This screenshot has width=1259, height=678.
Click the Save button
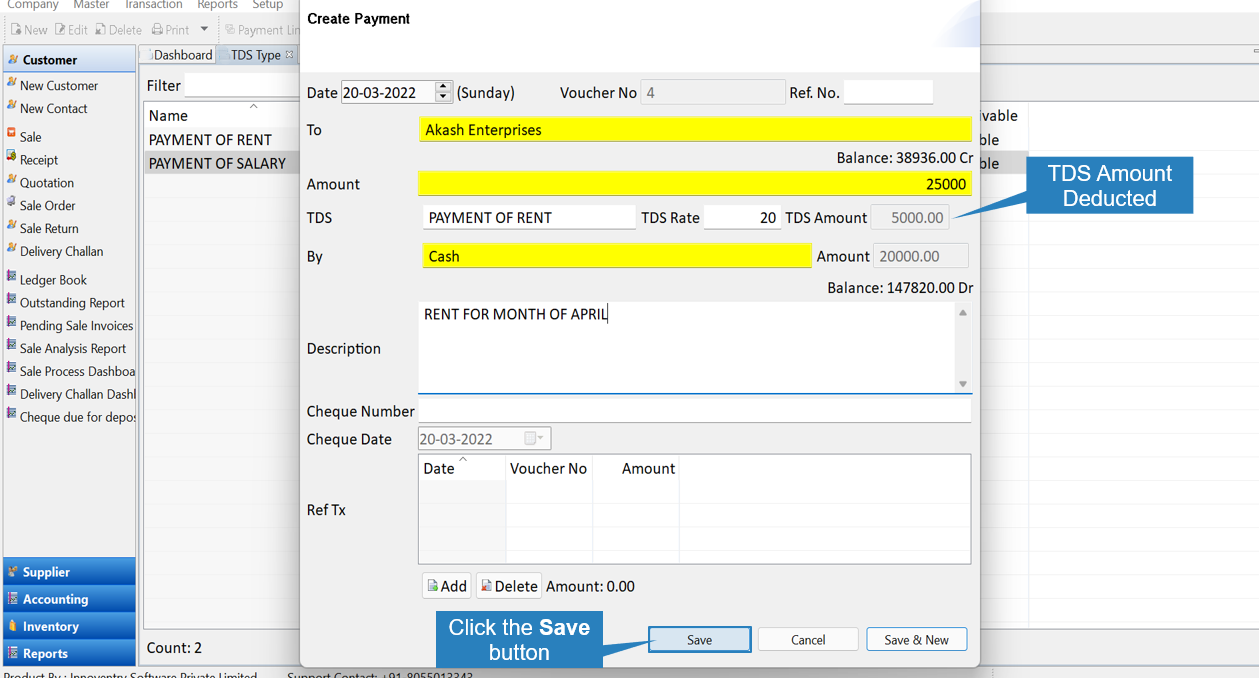699,640
